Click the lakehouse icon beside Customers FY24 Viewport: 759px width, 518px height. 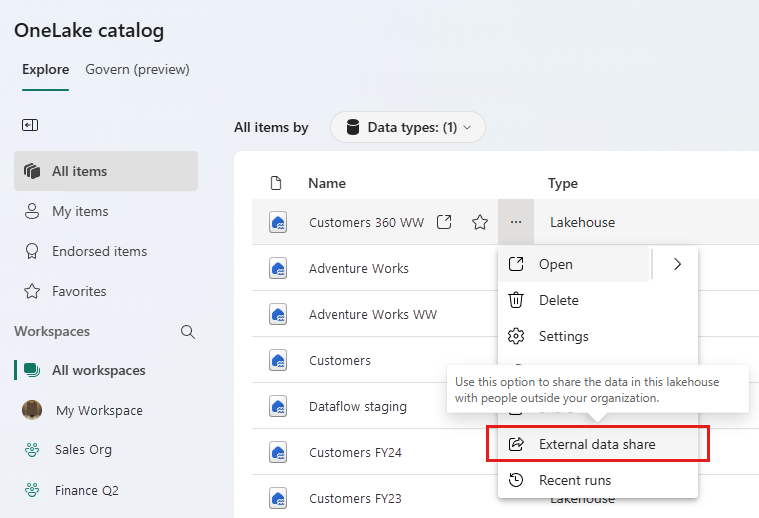(x=278, y=452)
